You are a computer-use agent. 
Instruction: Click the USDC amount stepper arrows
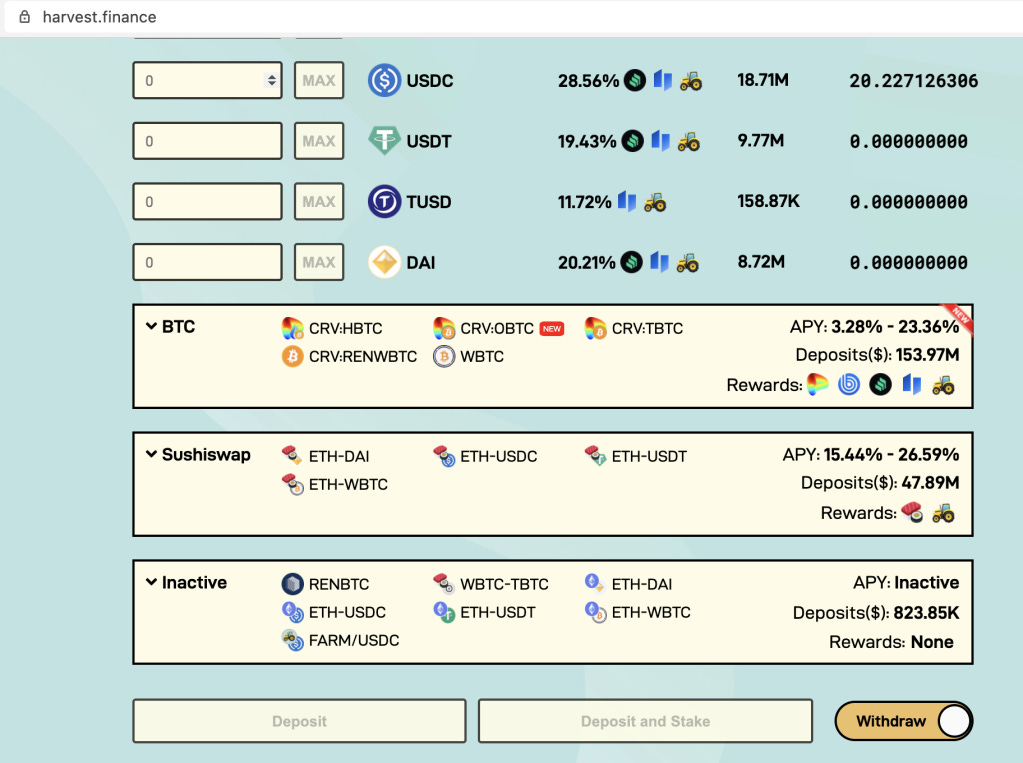tap(271, 80)
